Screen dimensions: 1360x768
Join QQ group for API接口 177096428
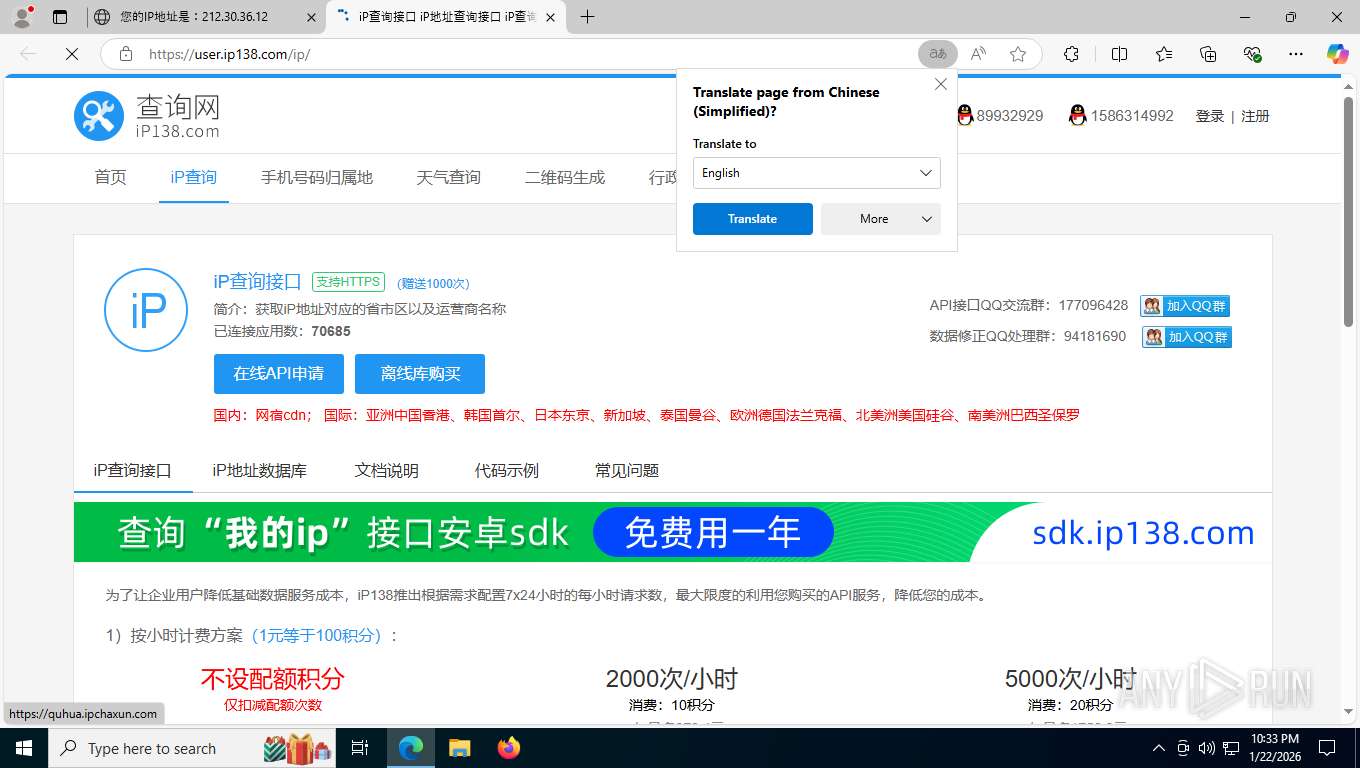pos(1185,306)
